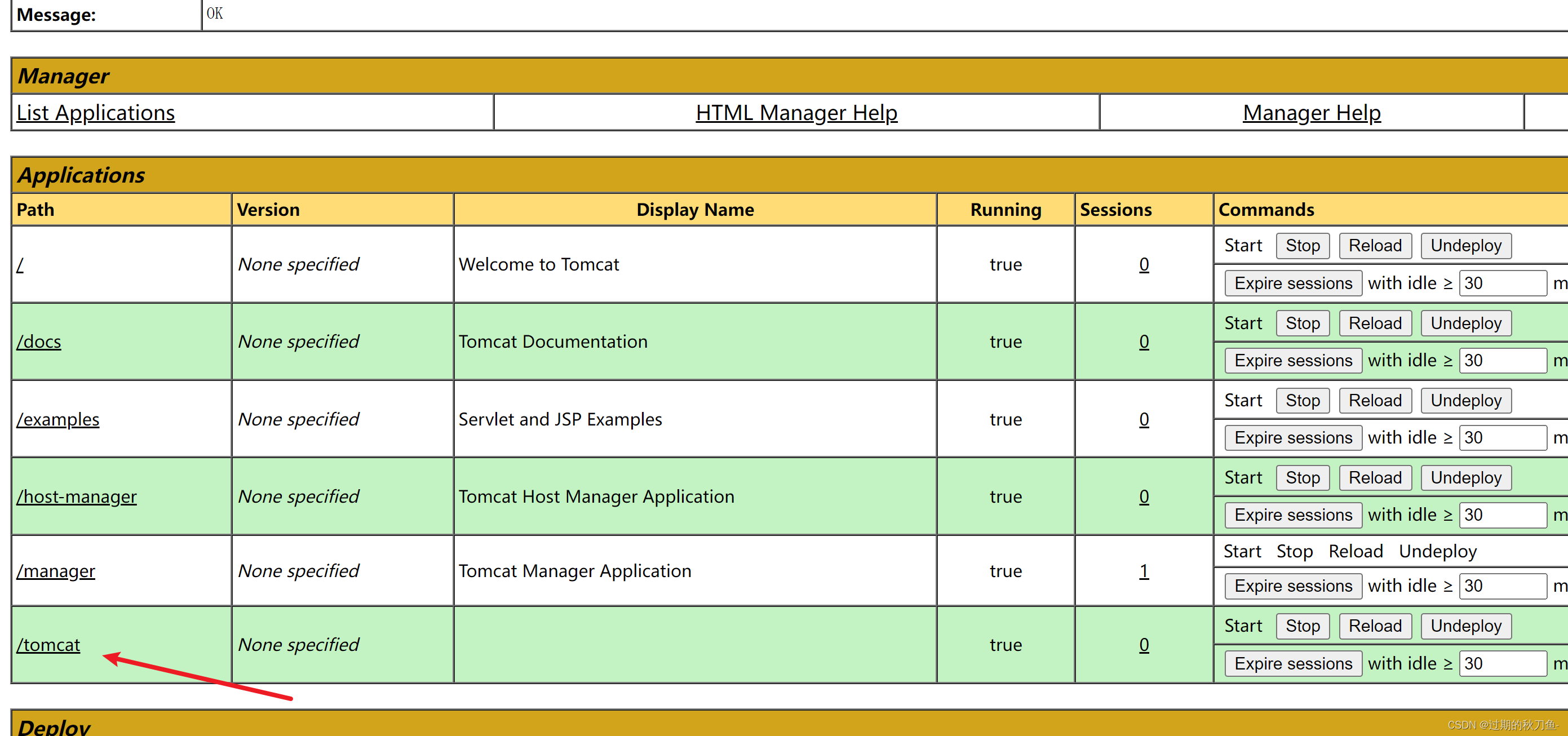Screen dimensions: 1568x736
Task: Expire sessions for /manager
Action: (1293, 586)
